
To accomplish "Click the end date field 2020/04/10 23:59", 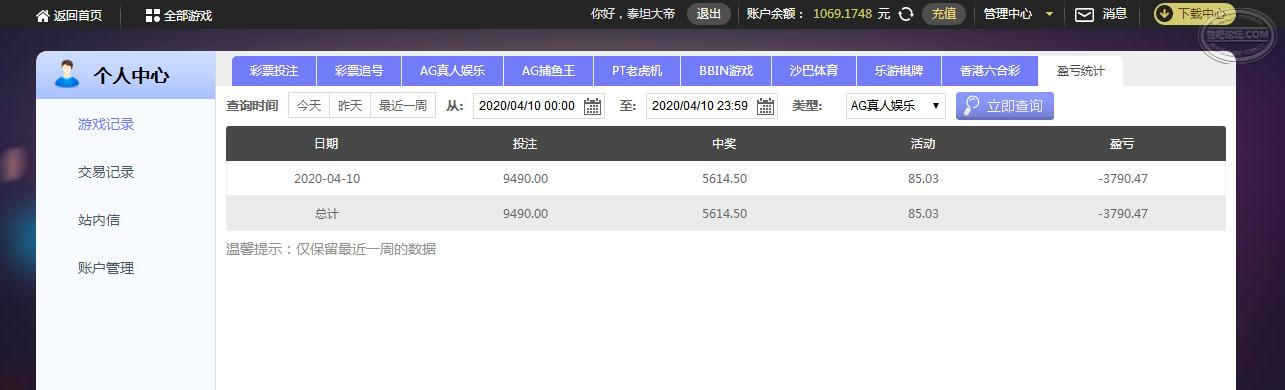I will [x=712, y=106].
